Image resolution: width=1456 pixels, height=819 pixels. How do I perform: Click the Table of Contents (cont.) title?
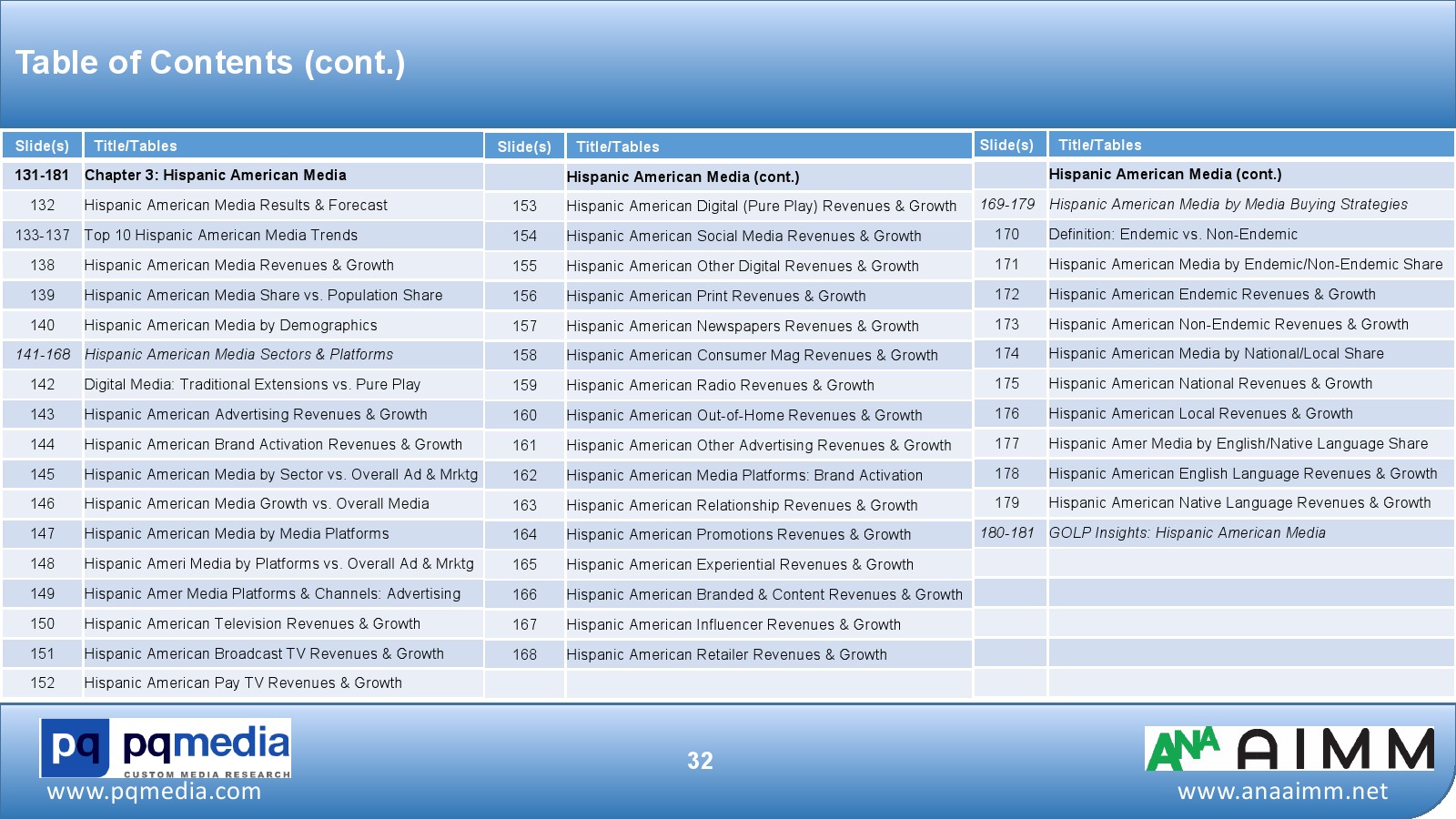click(210, 63)
